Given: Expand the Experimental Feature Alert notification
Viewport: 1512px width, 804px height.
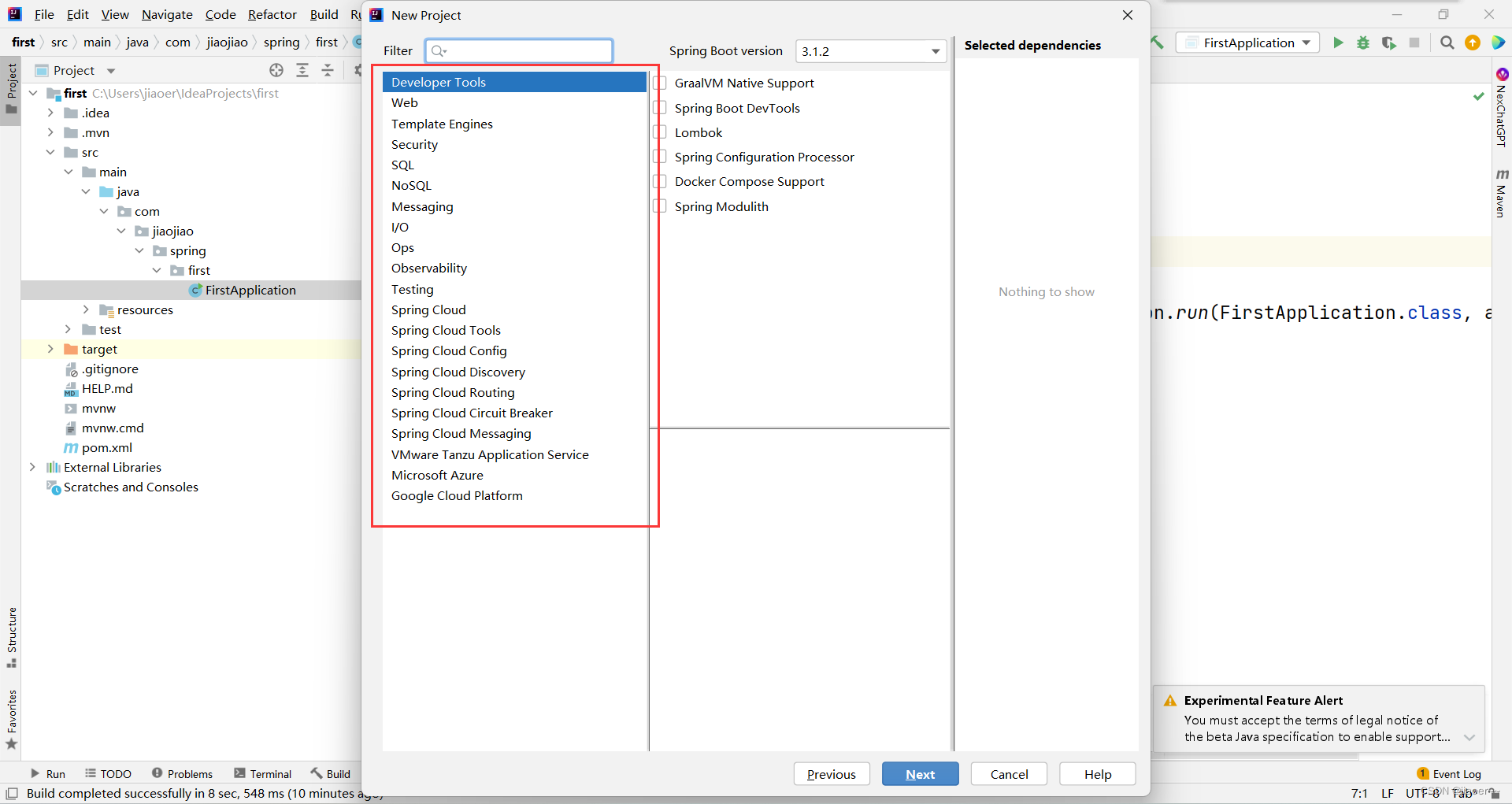Looking at the screenshot, I should (1469, 738).
